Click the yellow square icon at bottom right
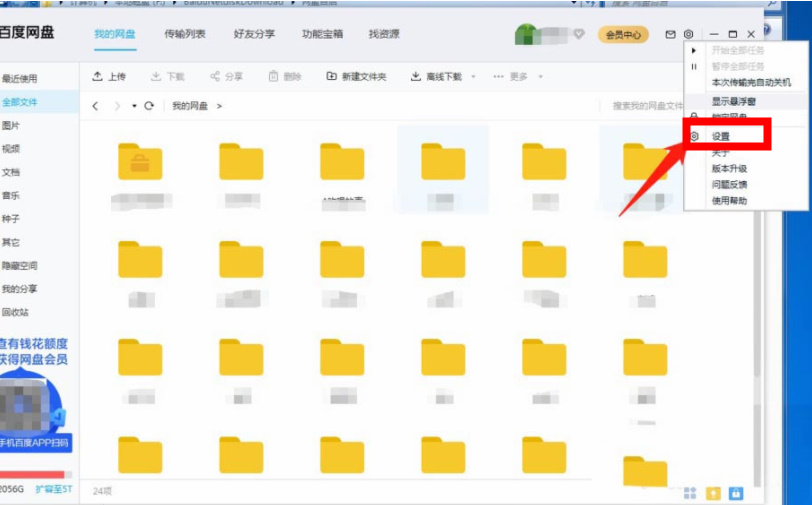Screen dimensions: 812x505 [x=713, y=493]
